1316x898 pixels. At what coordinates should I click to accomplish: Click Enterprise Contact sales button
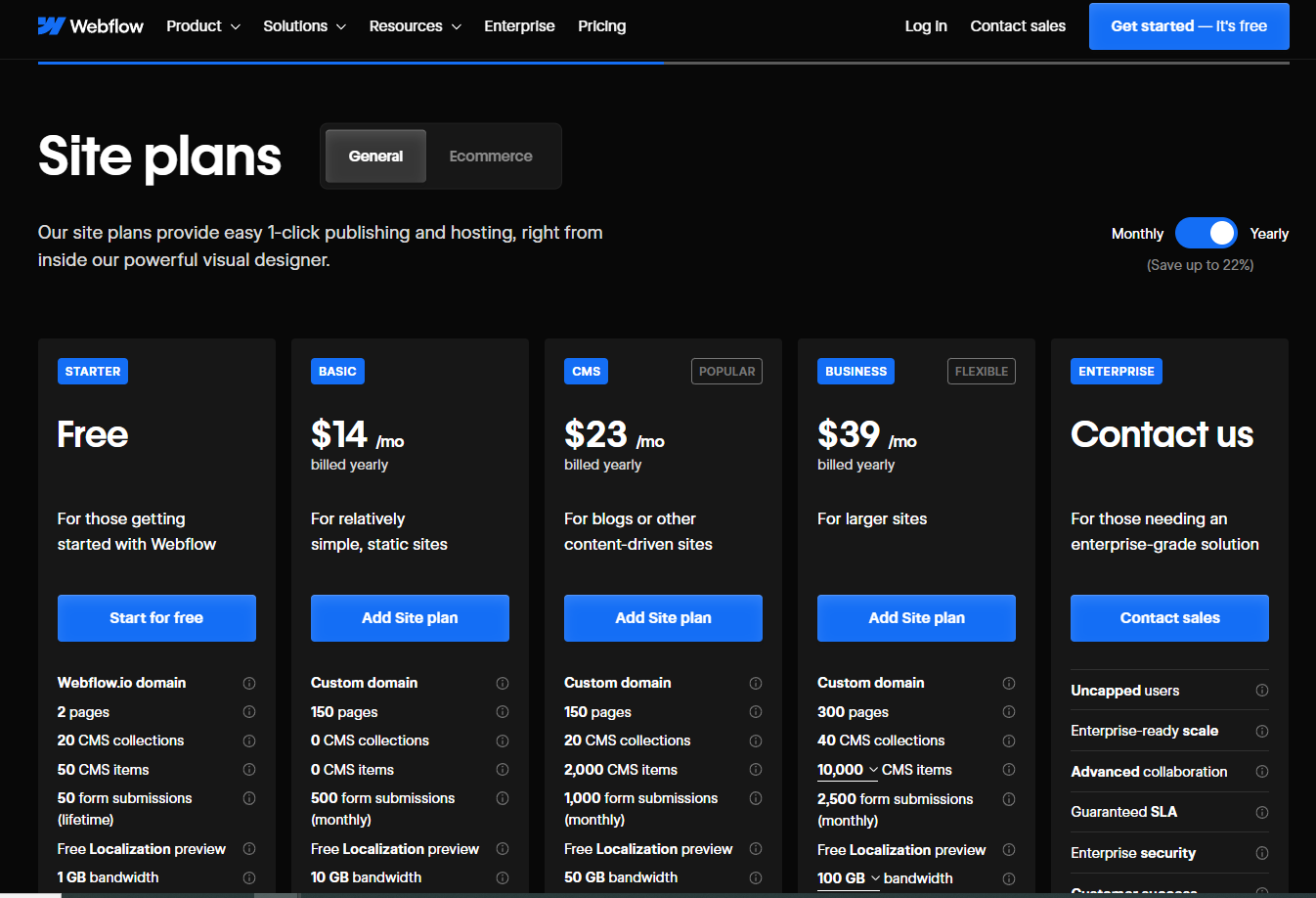[1169, 618]
